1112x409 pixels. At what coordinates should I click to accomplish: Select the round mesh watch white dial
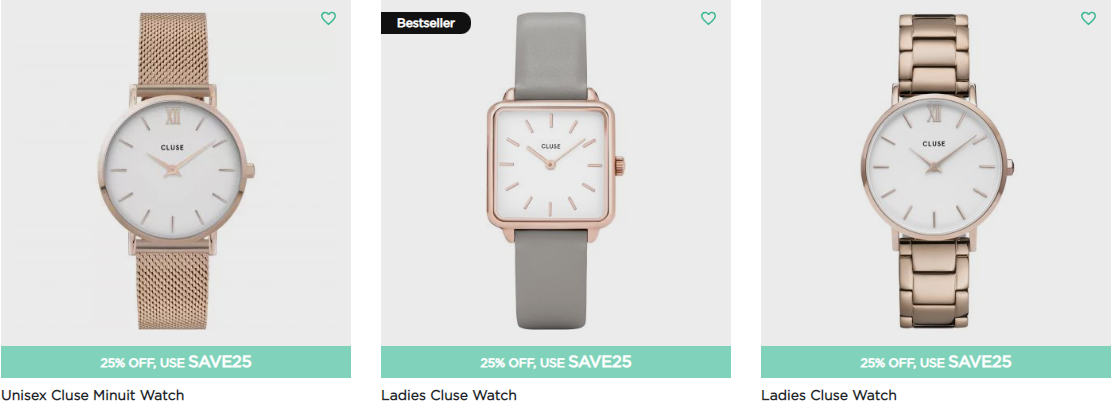(x=172, y=170)
